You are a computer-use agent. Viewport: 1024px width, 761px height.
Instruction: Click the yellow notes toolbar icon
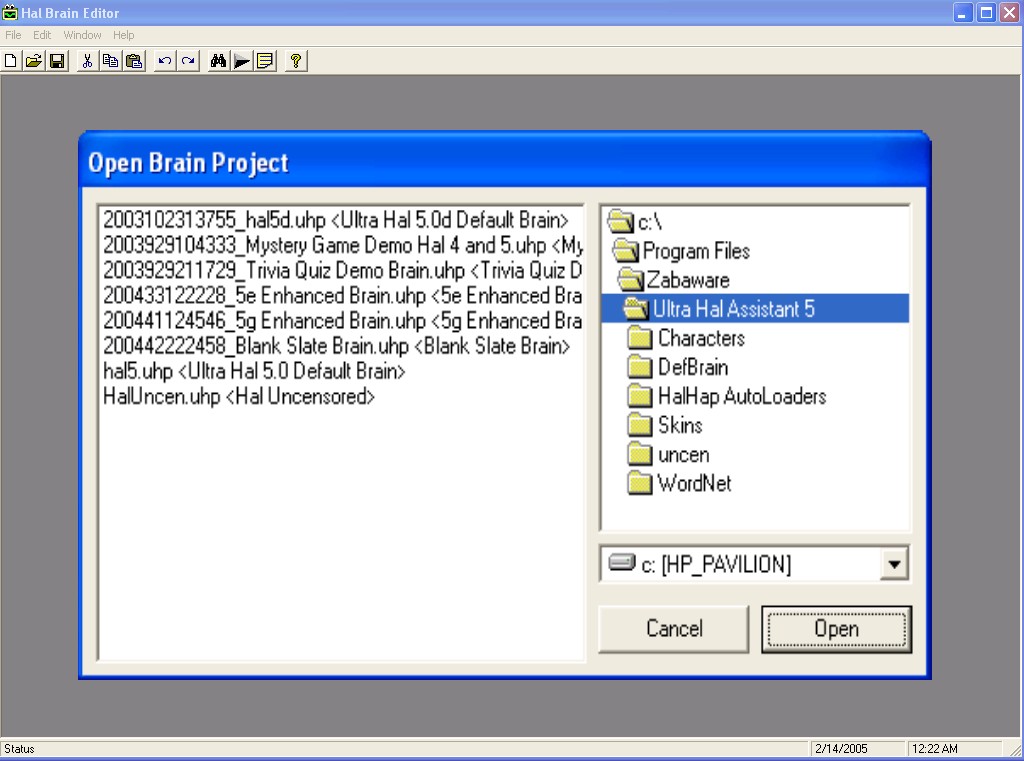point(266,61)
